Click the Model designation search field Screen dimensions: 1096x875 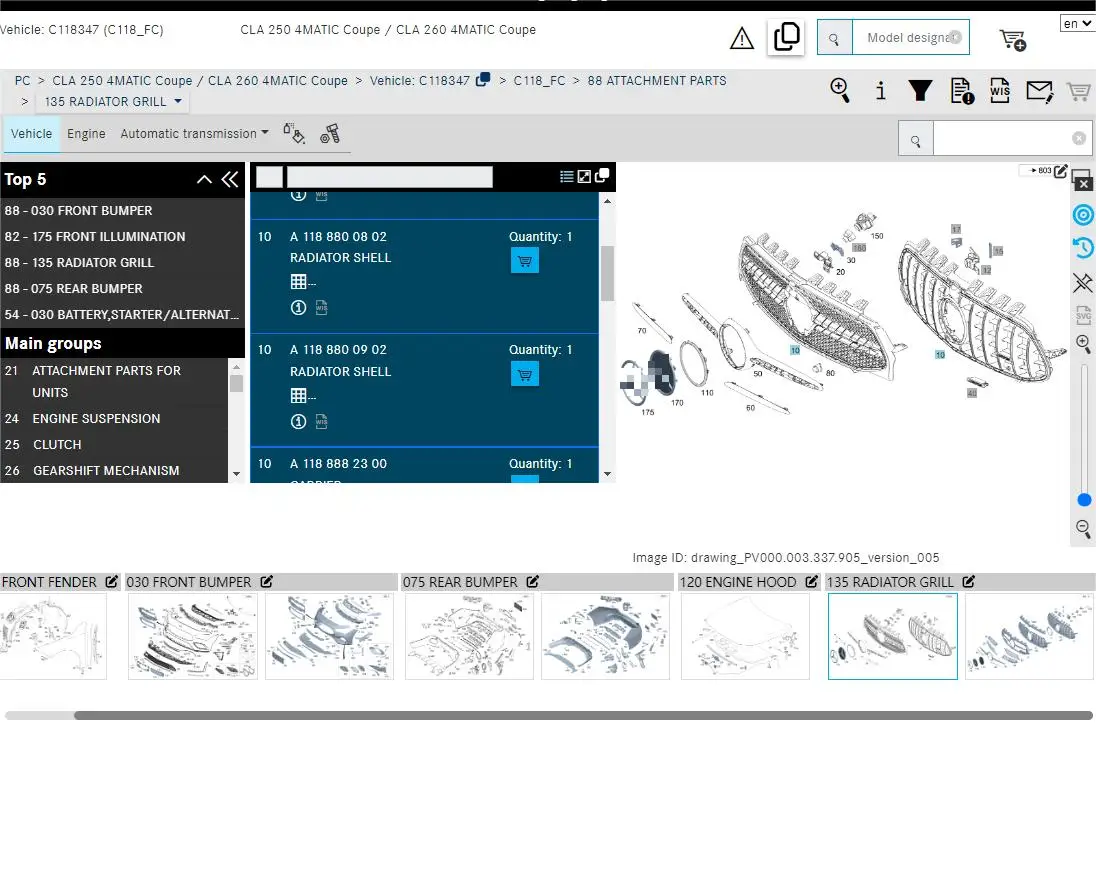[910, 38]
